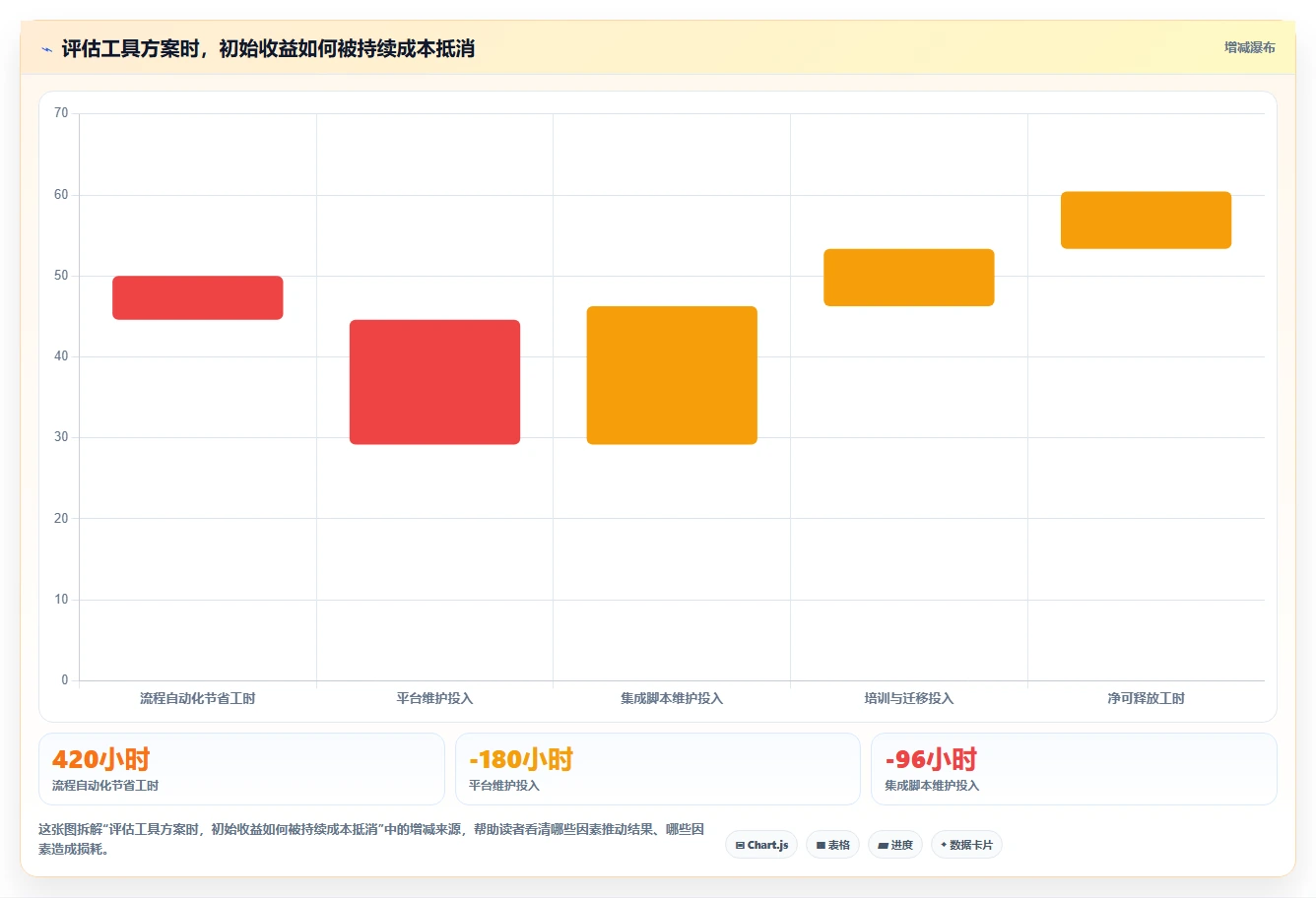1316x898 pixels.
Task: Select the red bar for 流程自动化节省工时
Action: pos(198,297)
